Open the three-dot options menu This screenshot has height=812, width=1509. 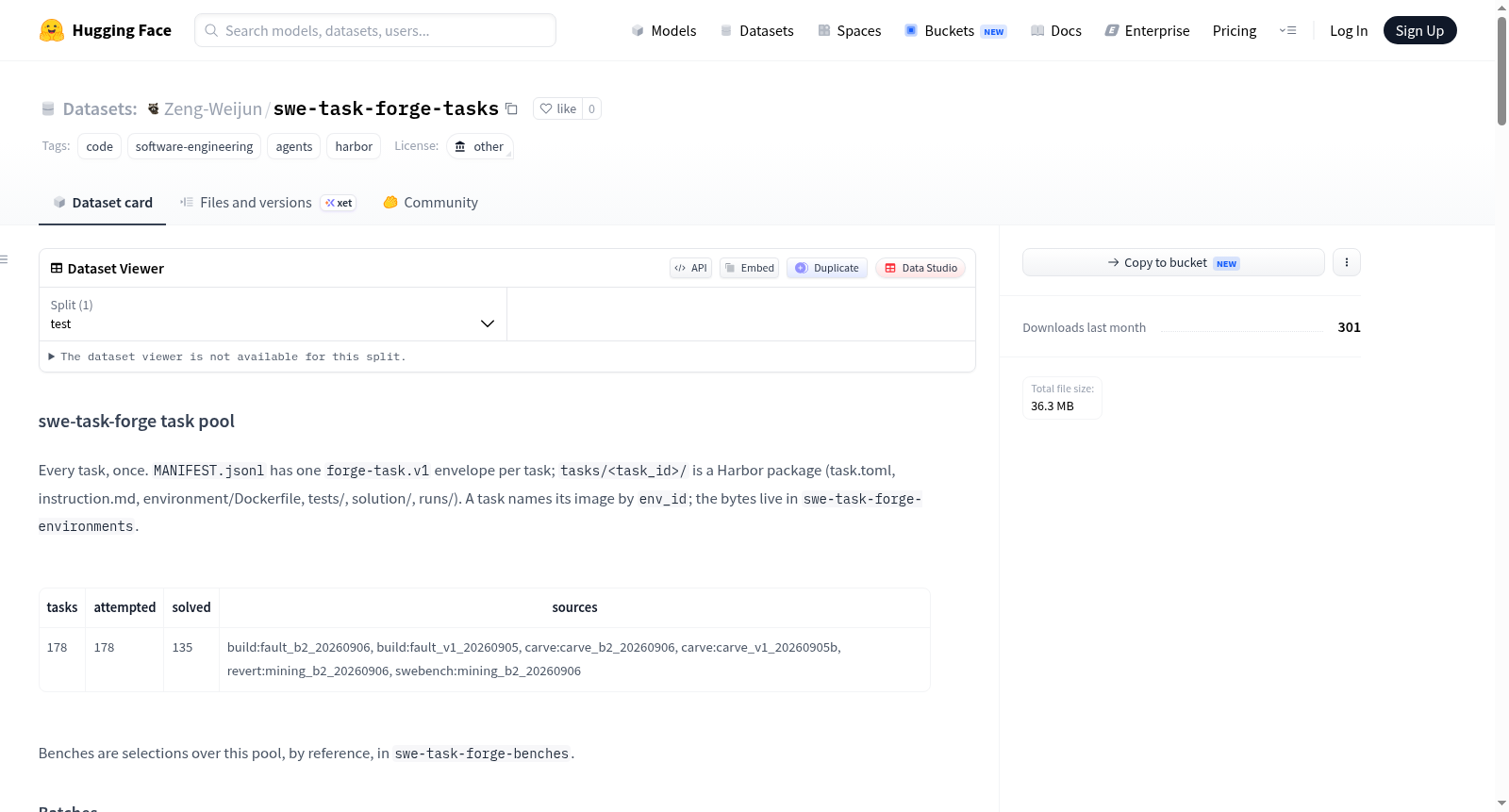(1347, 262)
